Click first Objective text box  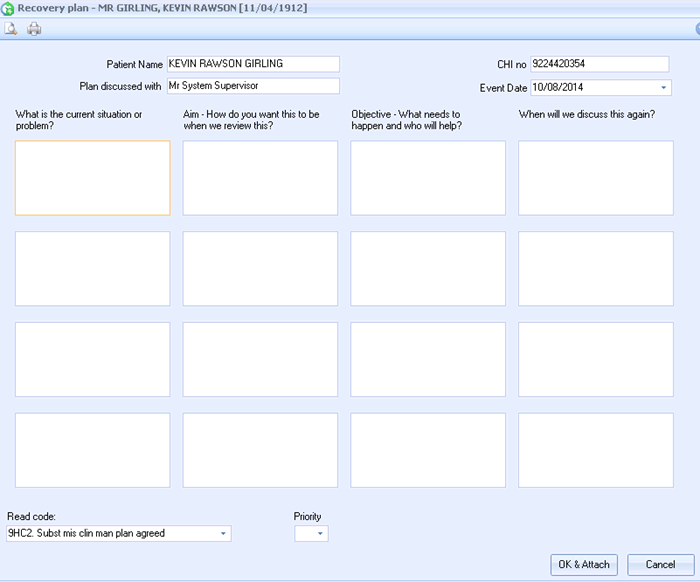(x=428, y=177)
